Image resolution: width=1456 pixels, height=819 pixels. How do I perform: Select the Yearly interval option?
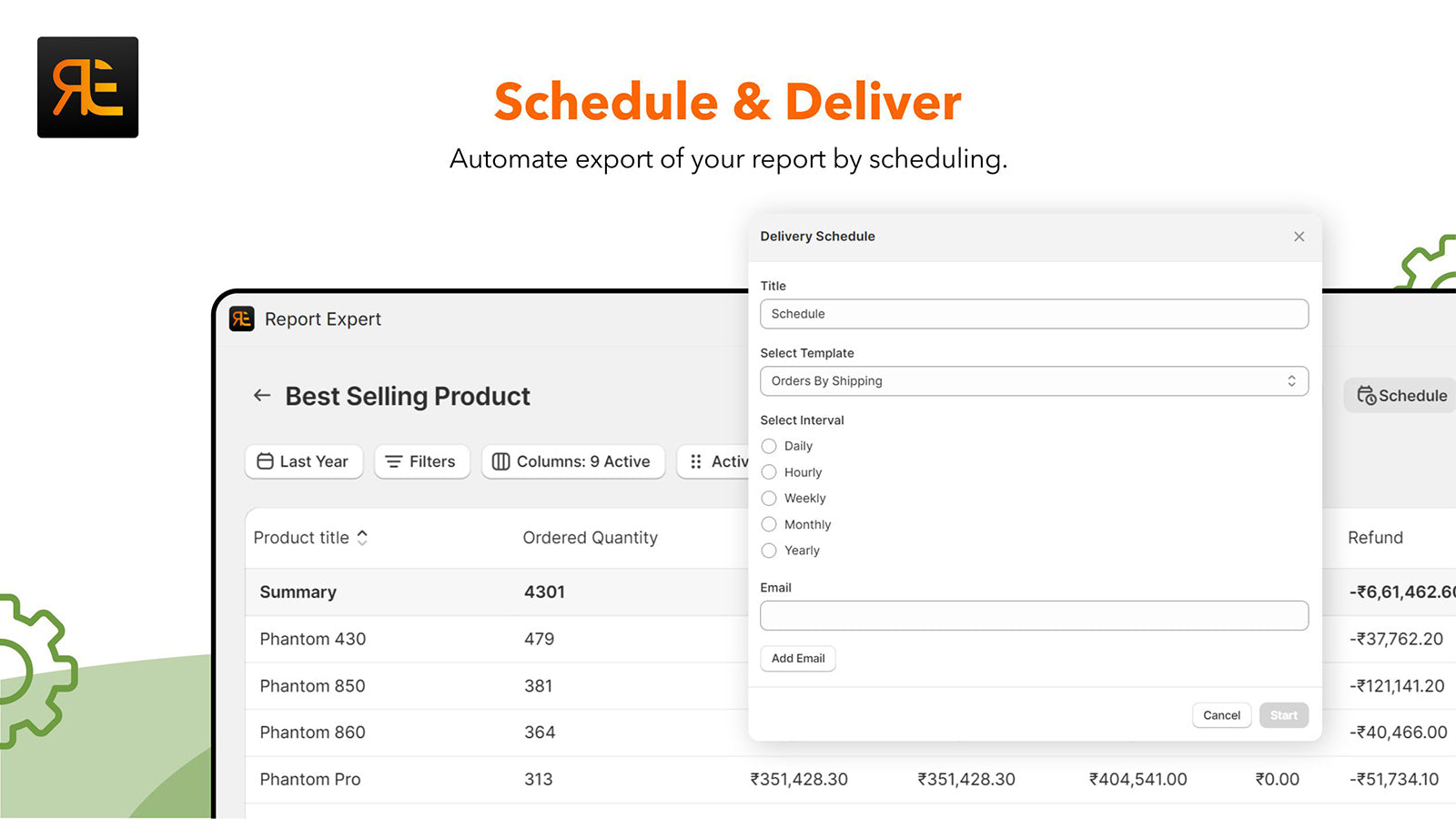(x=769, y=551)
